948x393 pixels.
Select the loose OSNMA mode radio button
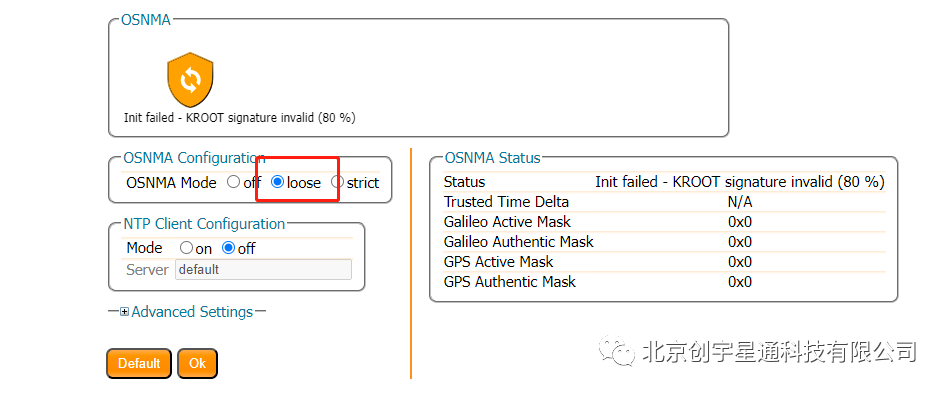click(x=278, y=182)
